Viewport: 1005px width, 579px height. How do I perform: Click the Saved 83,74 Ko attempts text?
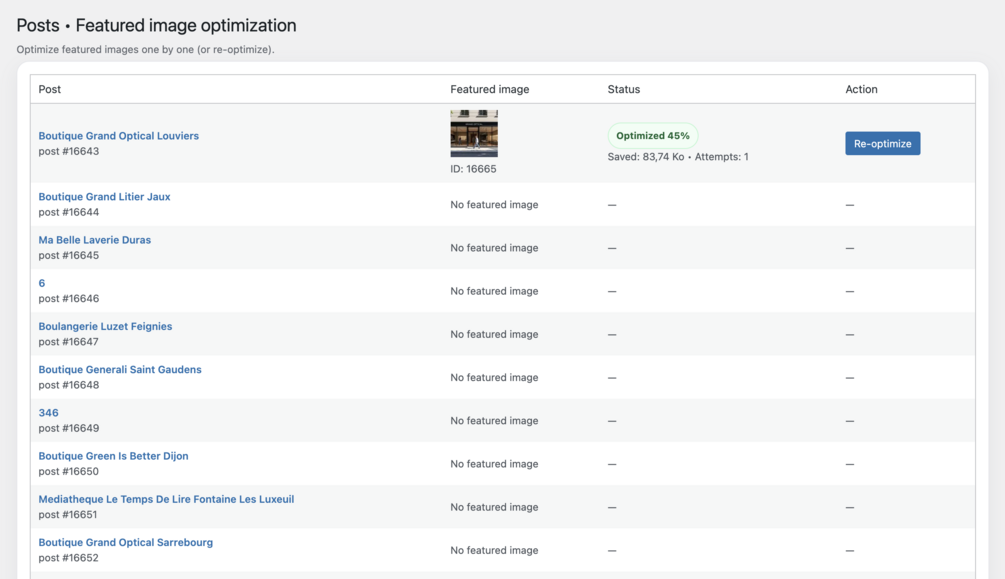coord(678,157)
